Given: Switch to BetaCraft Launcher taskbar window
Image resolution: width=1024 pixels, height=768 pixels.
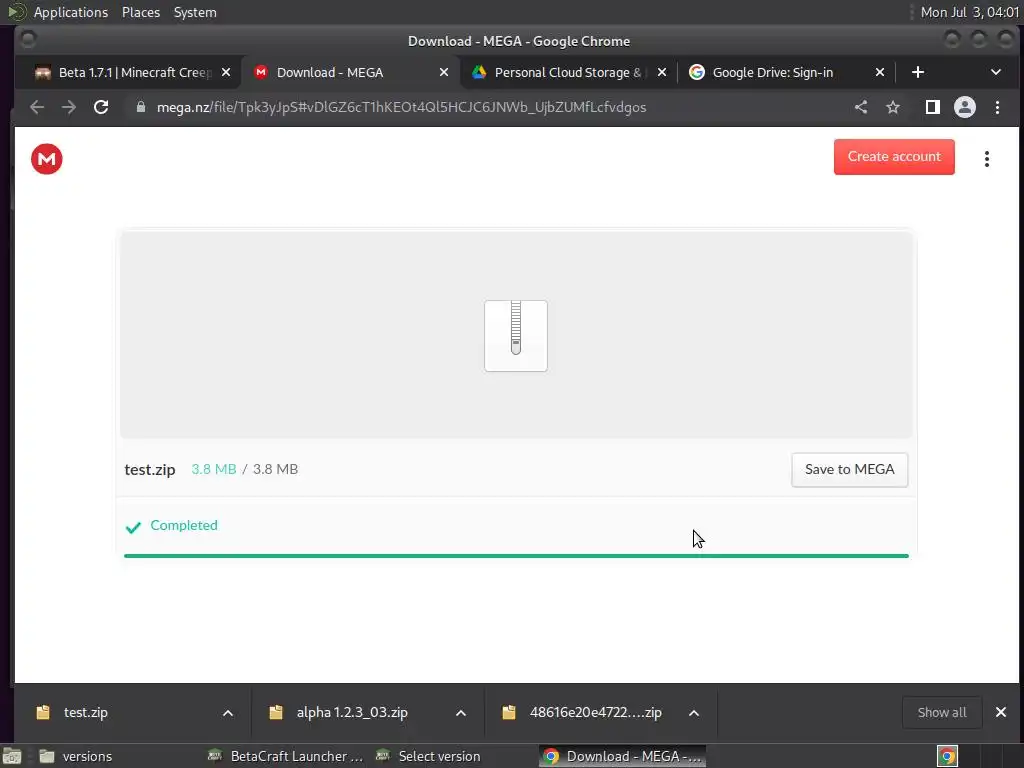Looking at the screenshot, I should click(x=285, y=756).
